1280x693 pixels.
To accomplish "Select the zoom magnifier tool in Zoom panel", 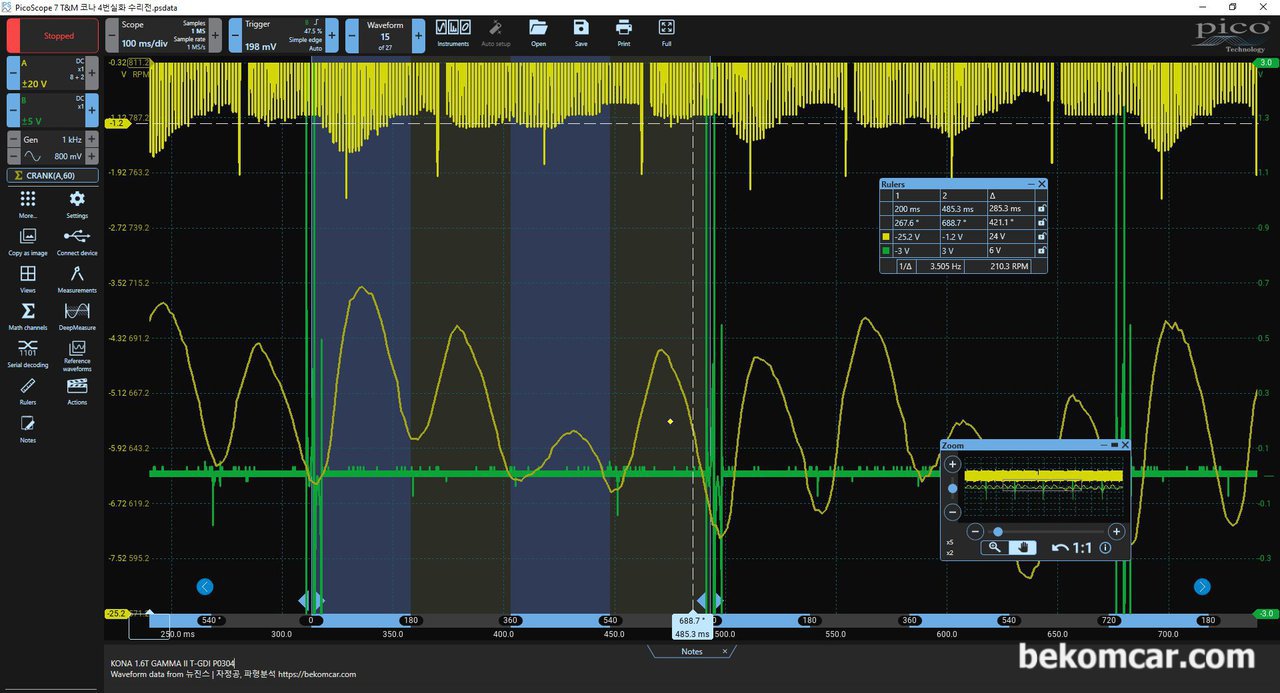I will pyautogui.click(x=995, y=547).
